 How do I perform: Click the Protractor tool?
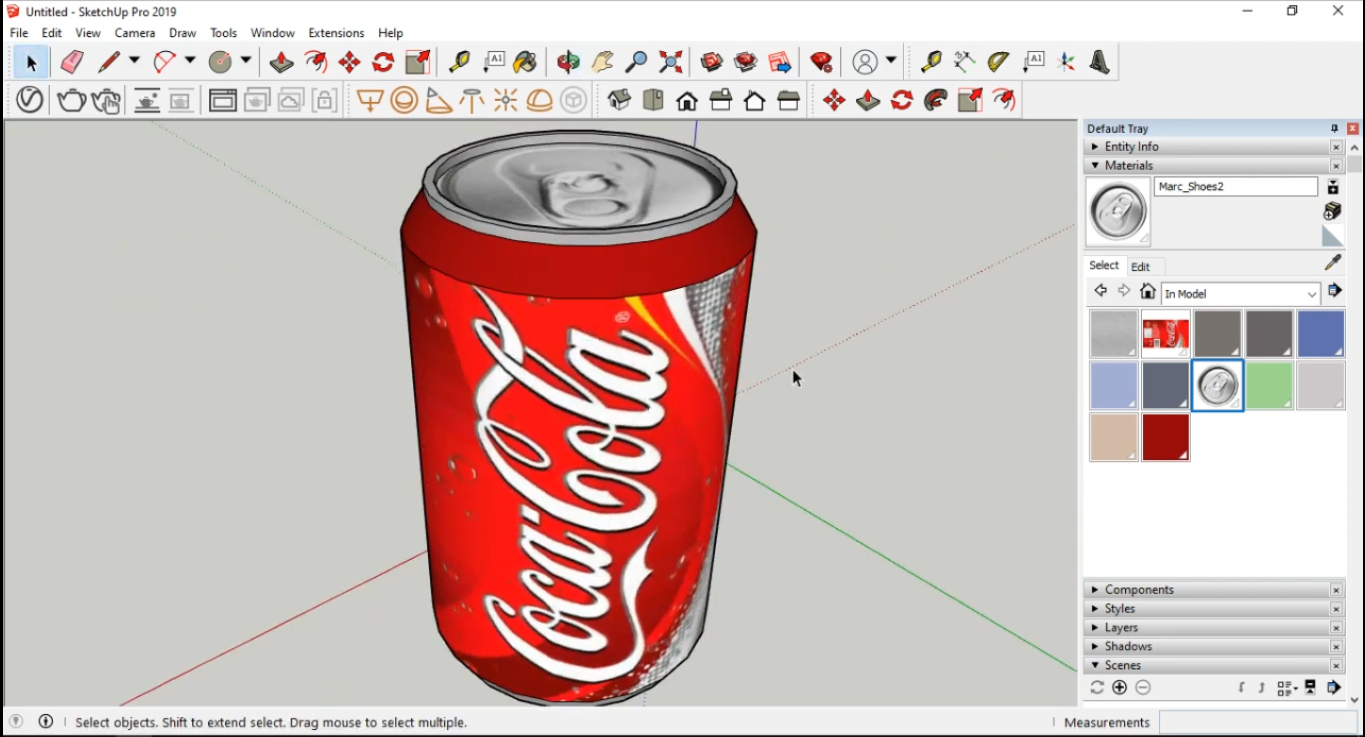998,63
